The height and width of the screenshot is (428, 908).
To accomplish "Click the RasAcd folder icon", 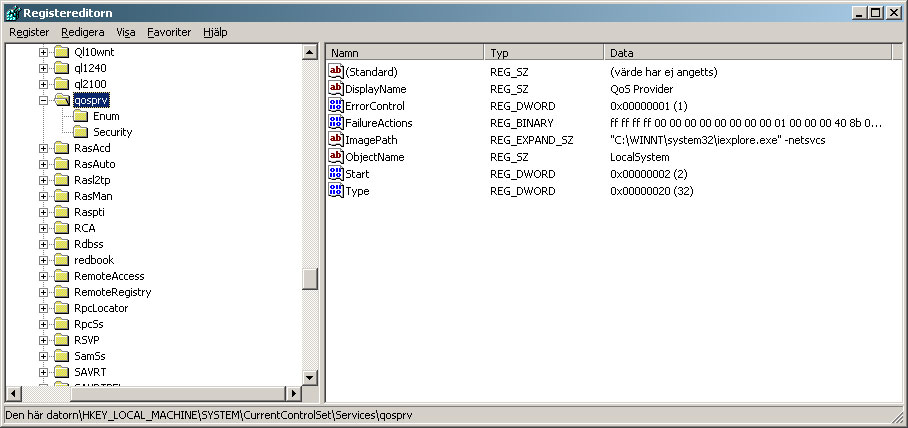I will pyautogui.click(x=61, y=148).
